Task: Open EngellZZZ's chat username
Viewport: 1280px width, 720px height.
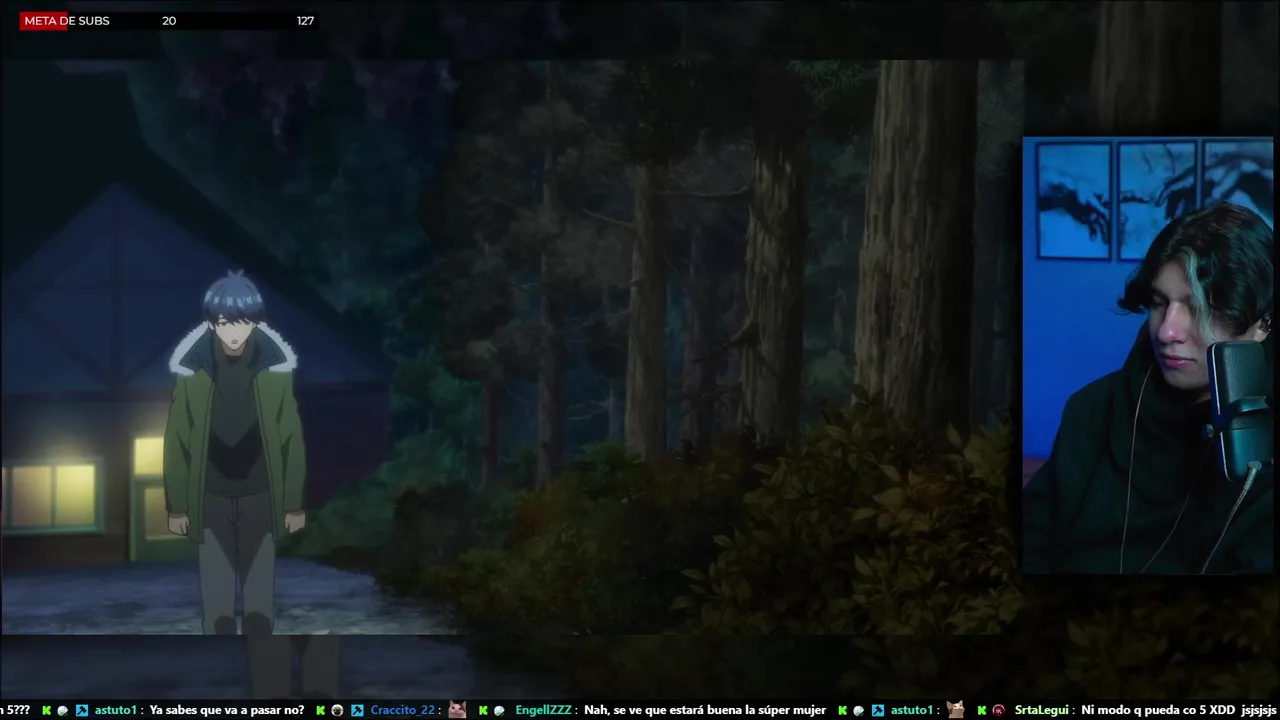Action: [543, 710]
